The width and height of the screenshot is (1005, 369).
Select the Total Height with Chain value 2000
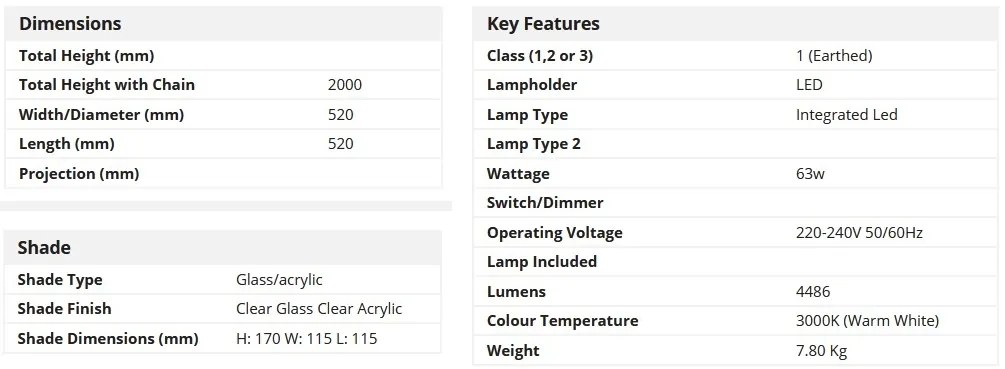tap(345, 85)
